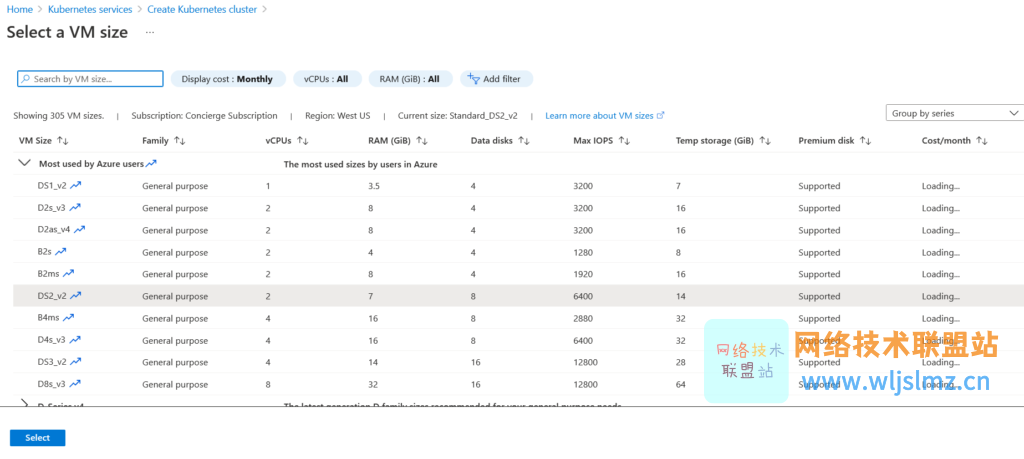
Task: Sort by Max IOPS column arrows
Action: pos(624,140)
